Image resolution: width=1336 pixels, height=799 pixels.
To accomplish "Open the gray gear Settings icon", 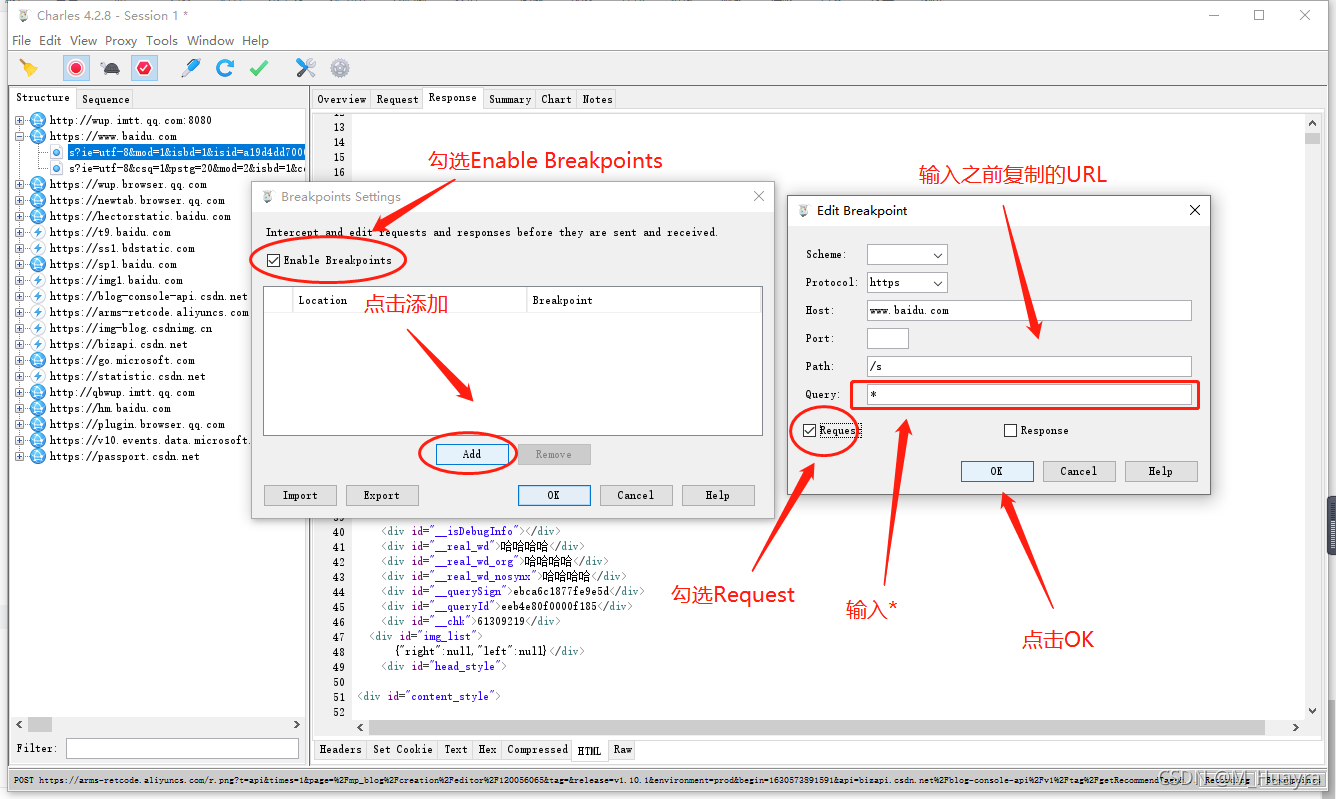I will [340, 68].
